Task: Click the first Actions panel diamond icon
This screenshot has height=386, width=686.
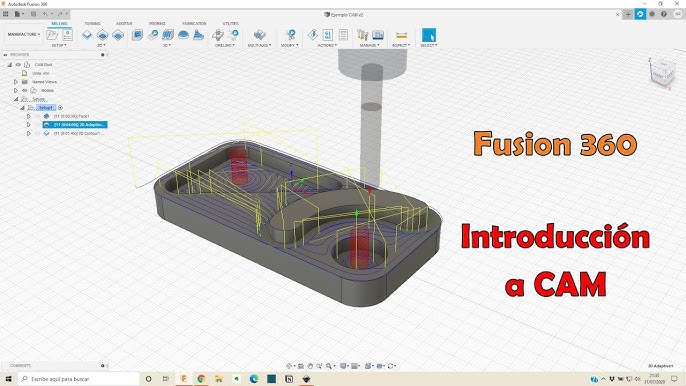Action: [312, 35]
